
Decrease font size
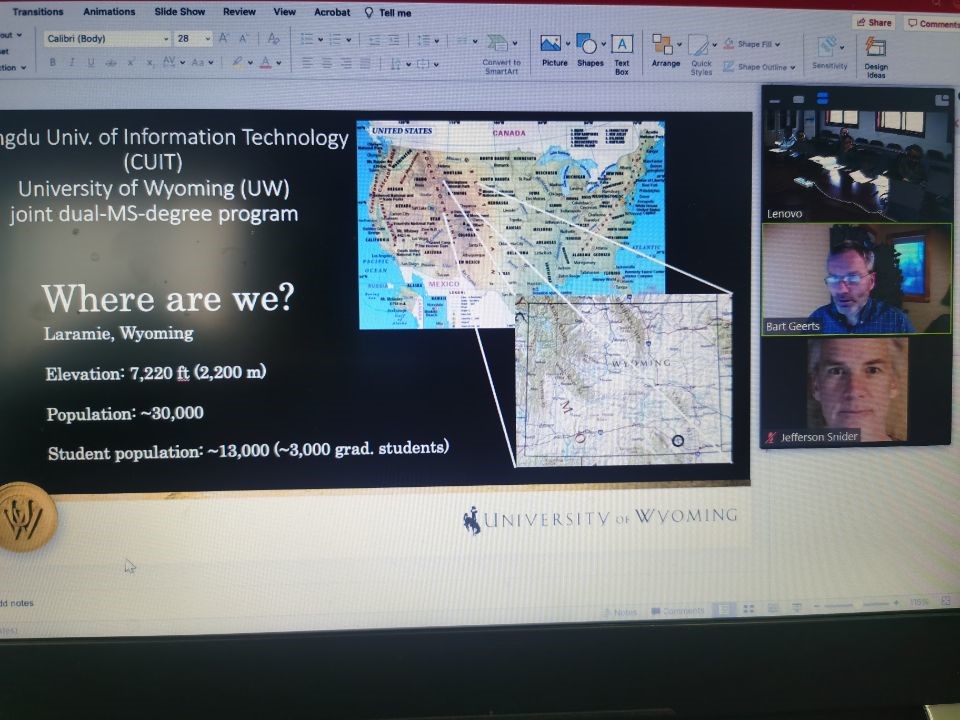click(243, 38)
